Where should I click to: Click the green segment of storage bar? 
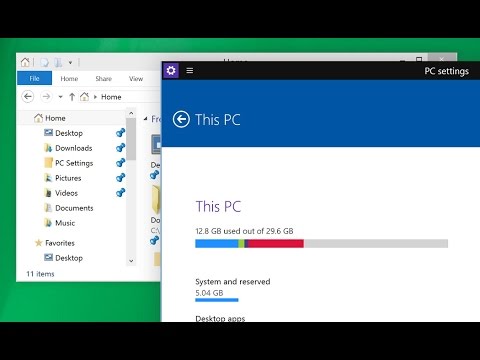(241, 243)
